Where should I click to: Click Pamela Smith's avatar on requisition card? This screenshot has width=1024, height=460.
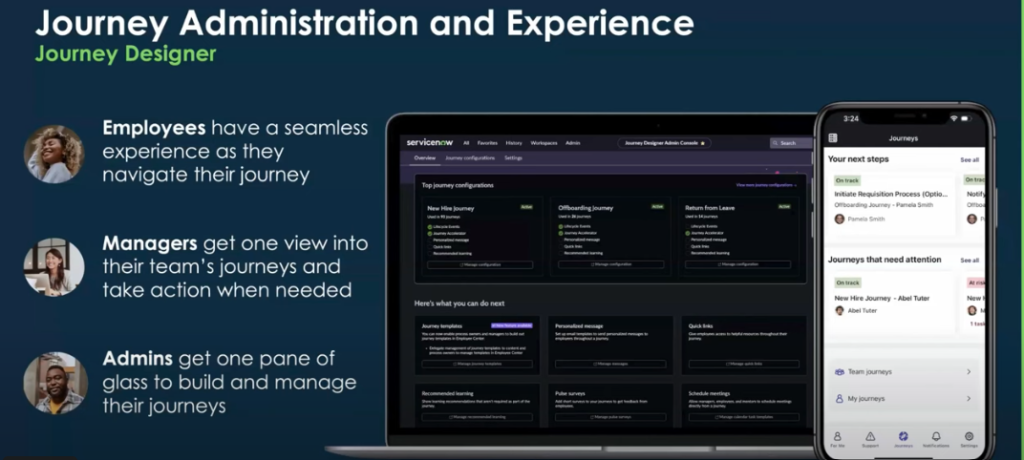840,218
